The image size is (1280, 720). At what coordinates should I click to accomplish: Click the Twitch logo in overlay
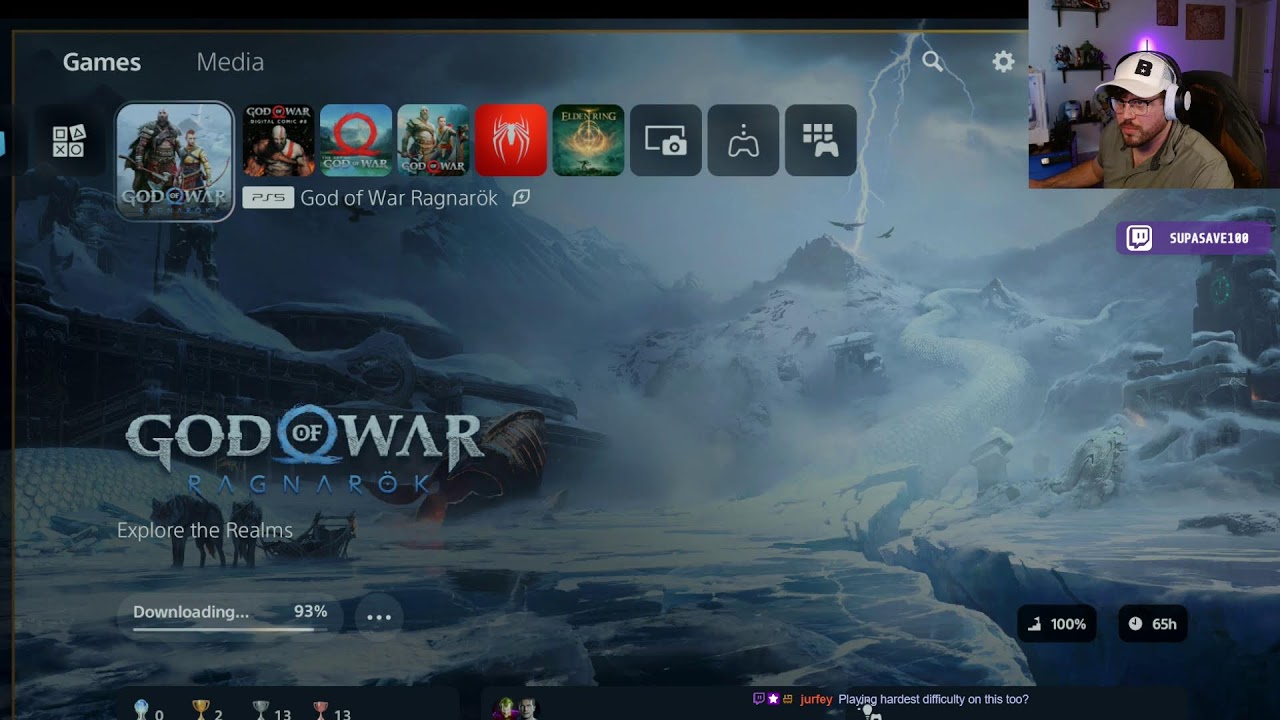pos(1138,238)
